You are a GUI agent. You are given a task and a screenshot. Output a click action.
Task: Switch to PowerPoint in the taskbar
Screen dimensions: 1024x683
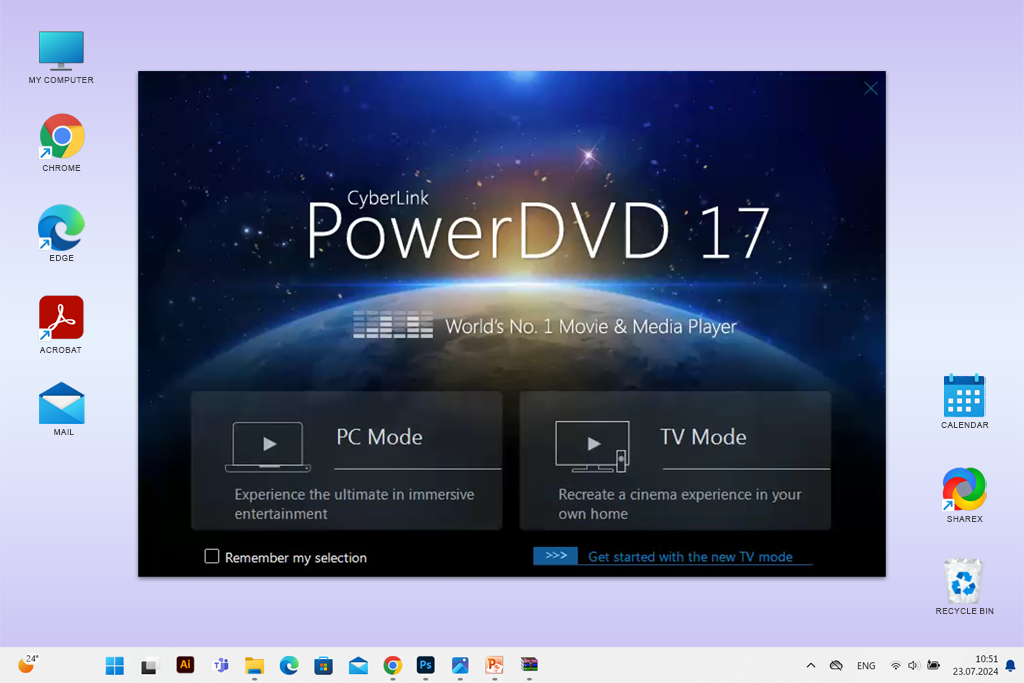click(494, 665)
